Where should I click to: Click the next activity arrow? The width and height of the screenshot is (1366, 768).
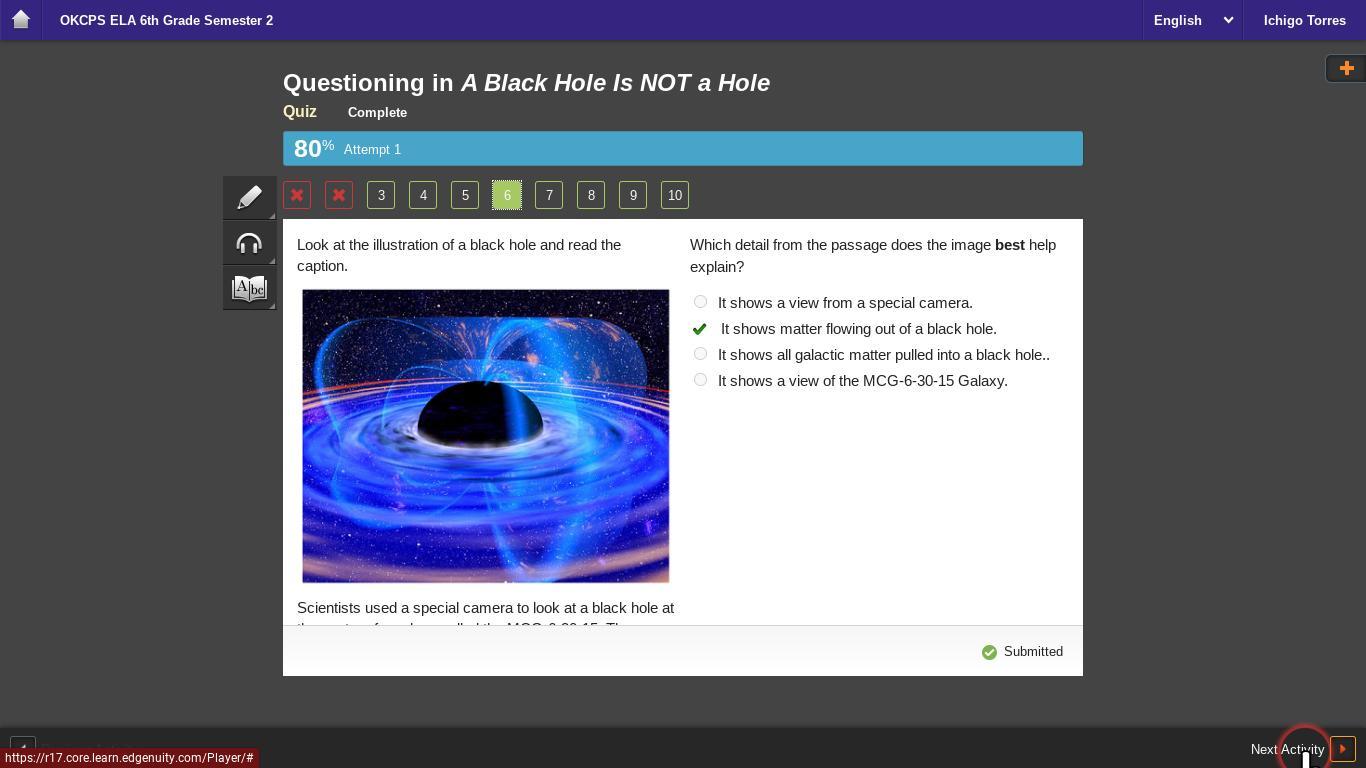click(1343, 748)
